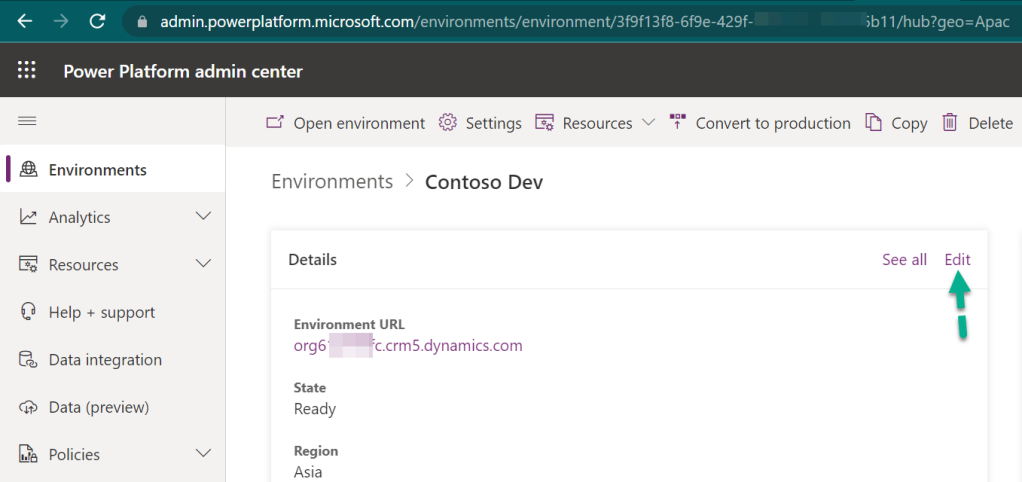Click the Resources toolbar icon
1022x482 pixels.
[544, 122]
